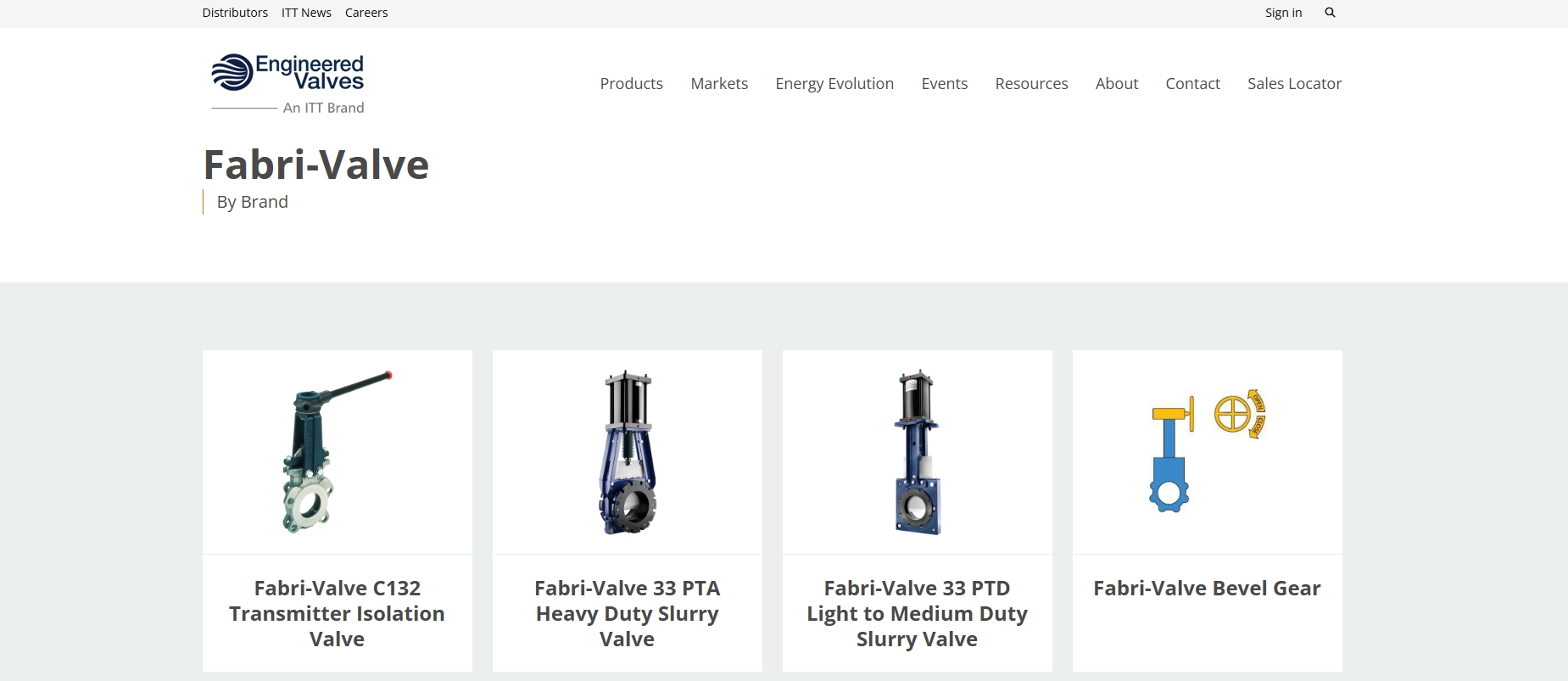This screenshot has height=681, width=1568.
Task: Click the Fabri-Valve page heading
Action: click(316, 165)
